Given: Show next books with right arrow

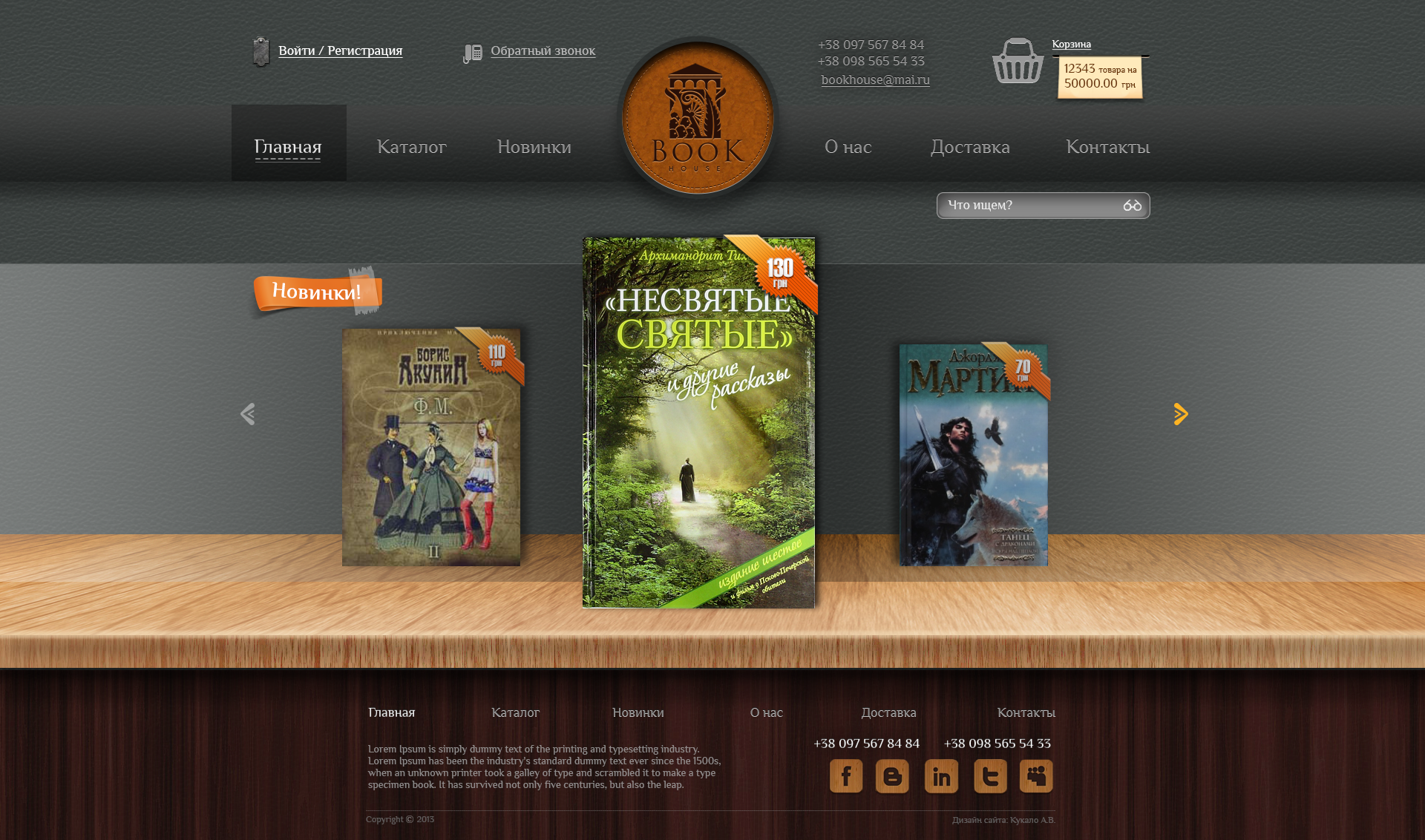Looking at the screenshot, I should pos(1180,414).
